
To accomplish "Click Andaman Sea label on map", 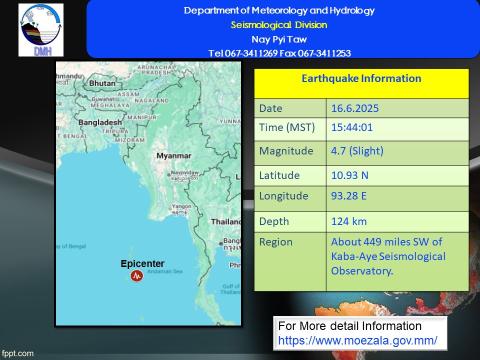I will click(x=165, y=271).
